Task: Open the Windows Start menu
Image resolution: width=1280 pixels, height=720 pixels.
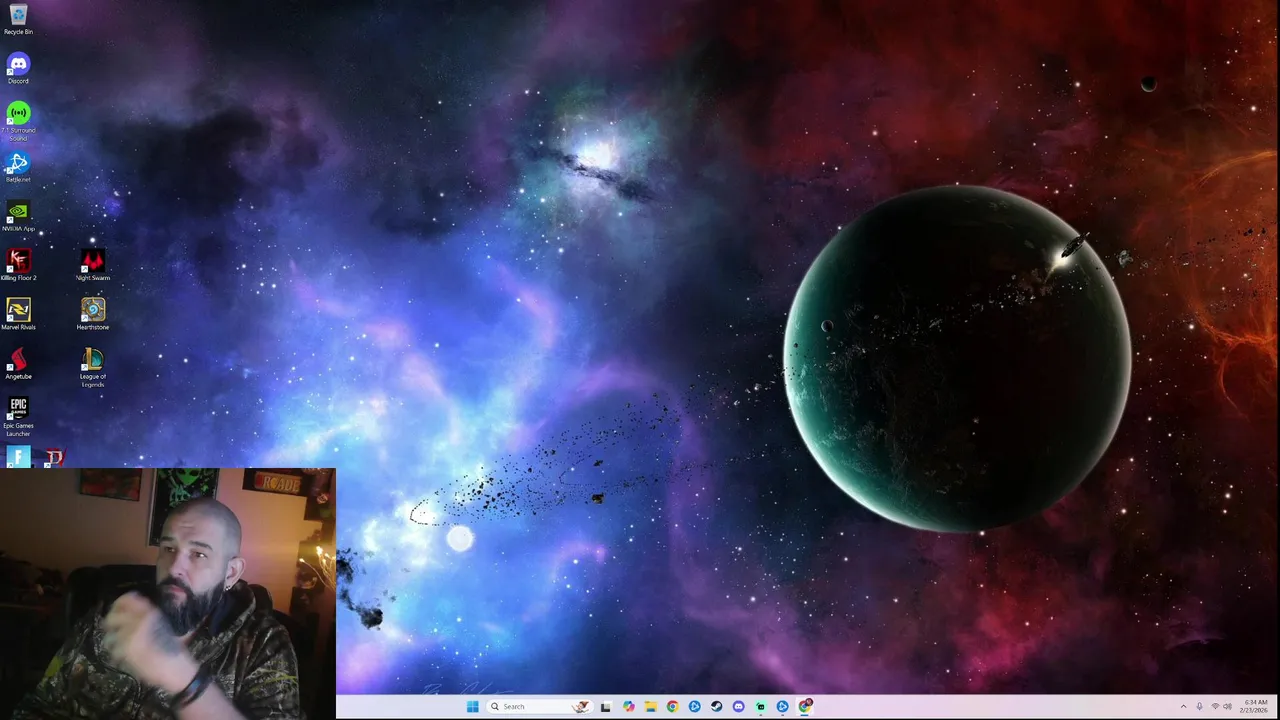Action: point(472,706)
